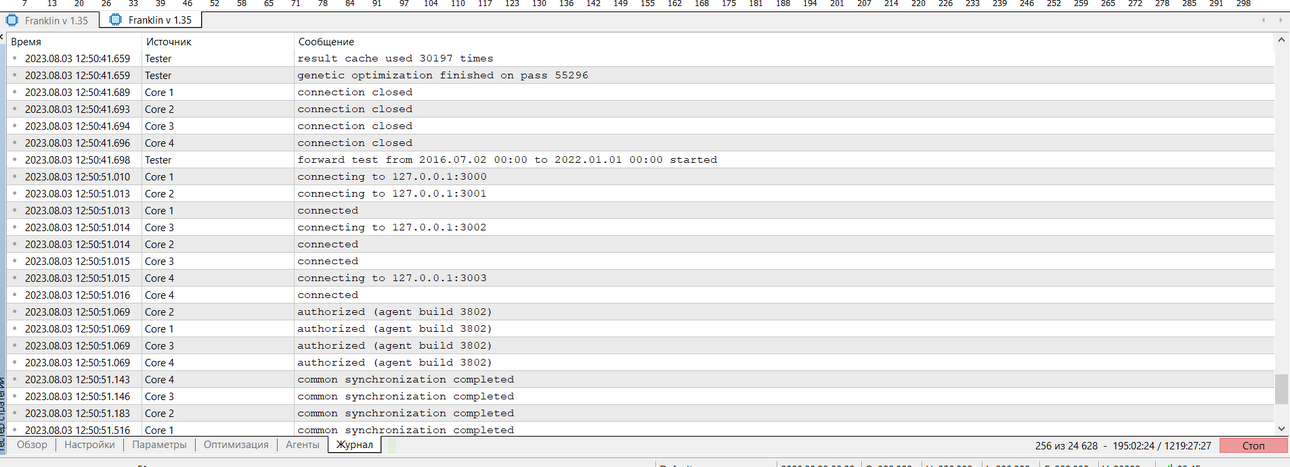
Task: Select 'connected' message at 12:50:51.016
Action: [x=327, y=295]
